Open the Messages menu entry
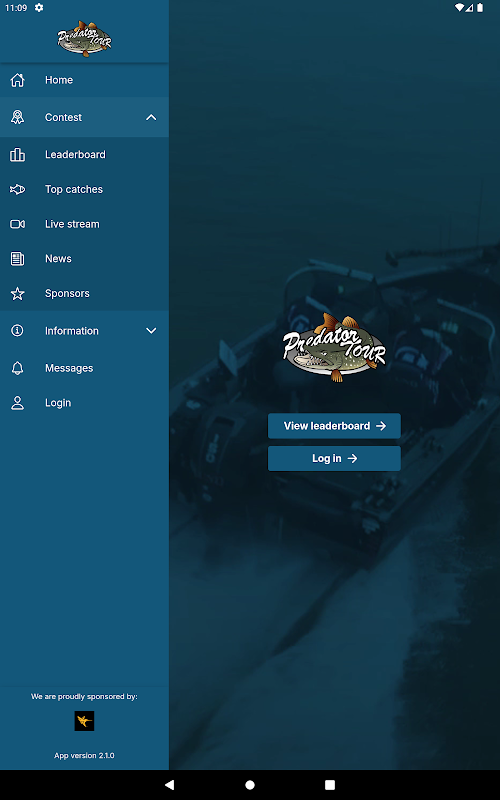 (x=84, y=368)
